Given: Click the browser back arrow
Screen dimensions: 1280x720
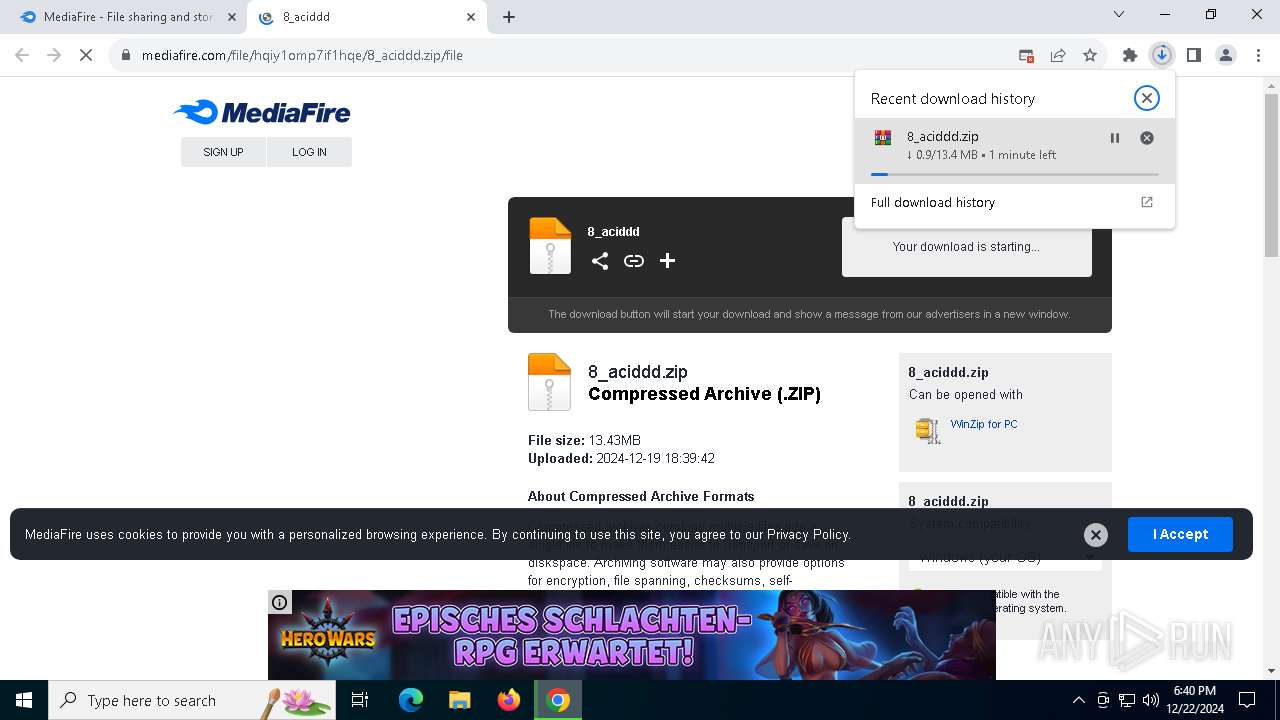Looking at the screenshot, I should pyautogui.click(x=22, y=55).
